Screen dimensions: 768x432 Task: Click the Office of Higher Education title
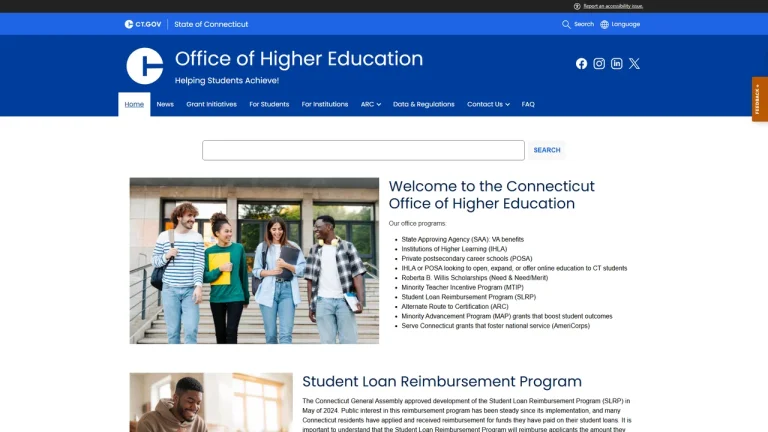coord(299,59)
